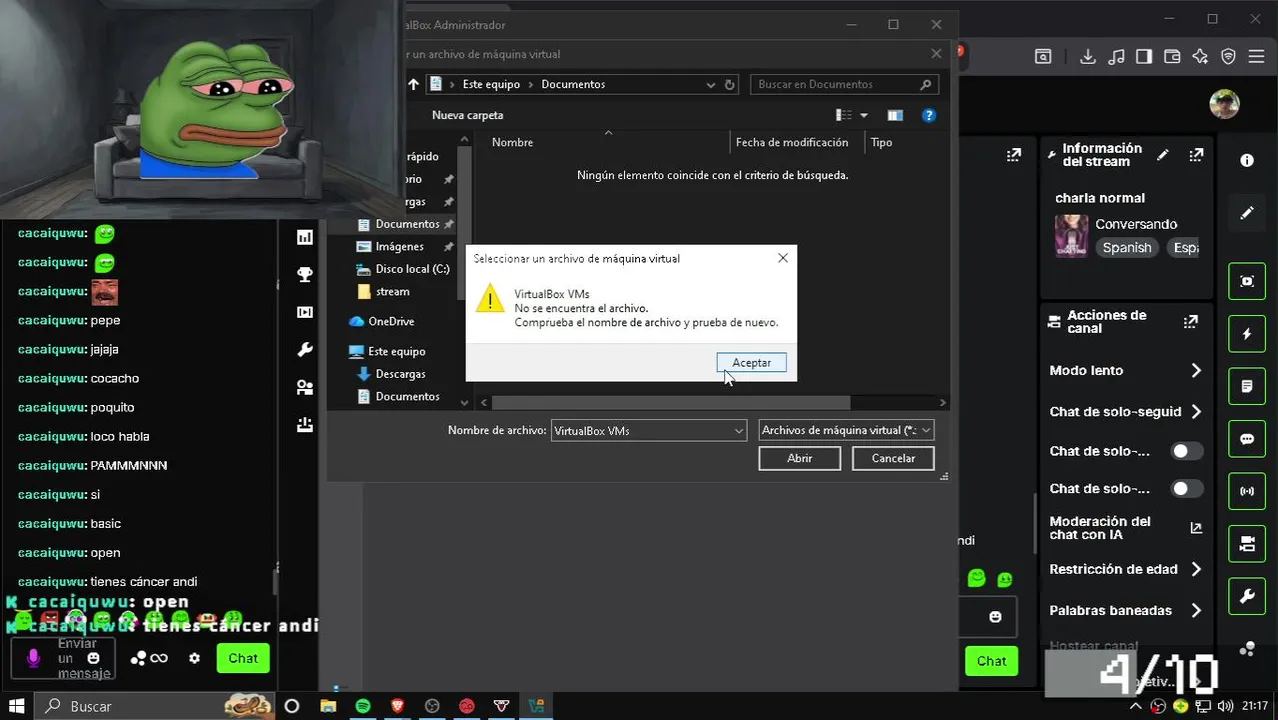Image resolution: width=1278 pixels, height=720 pixels.
Task: Expand the Modo lento option
Action: (1196, 370)
